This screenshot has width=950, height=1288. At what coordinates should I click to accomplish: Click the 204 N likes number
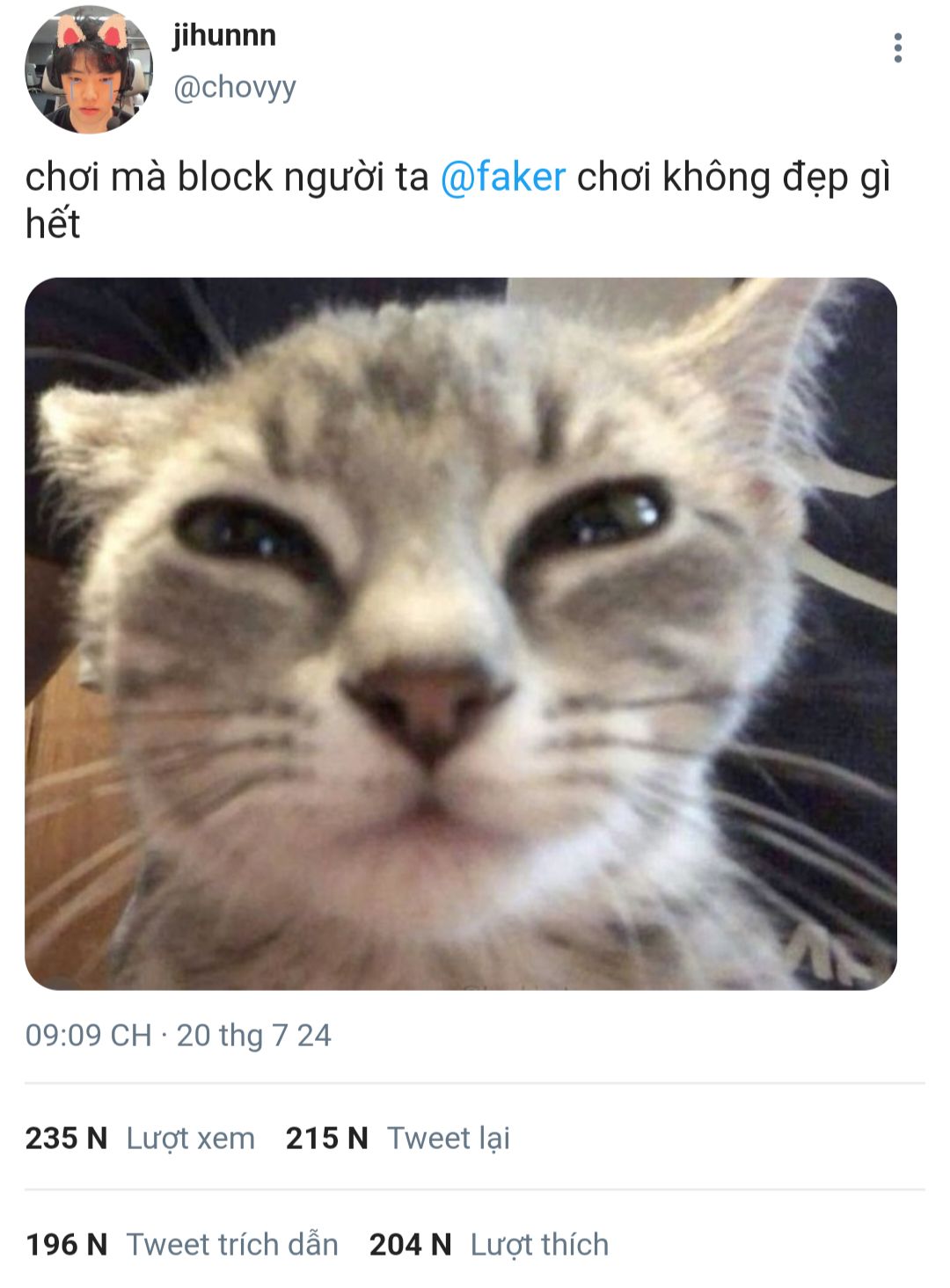tap(410, 1244)
